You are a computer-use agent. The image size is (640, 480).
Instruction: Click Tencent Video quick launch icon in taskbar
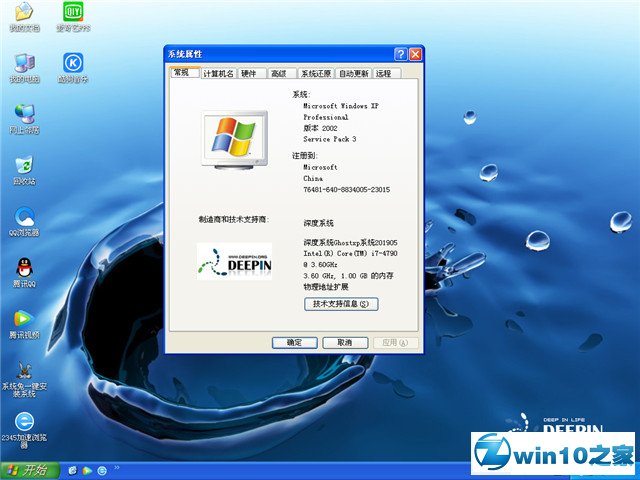[87, 471]
